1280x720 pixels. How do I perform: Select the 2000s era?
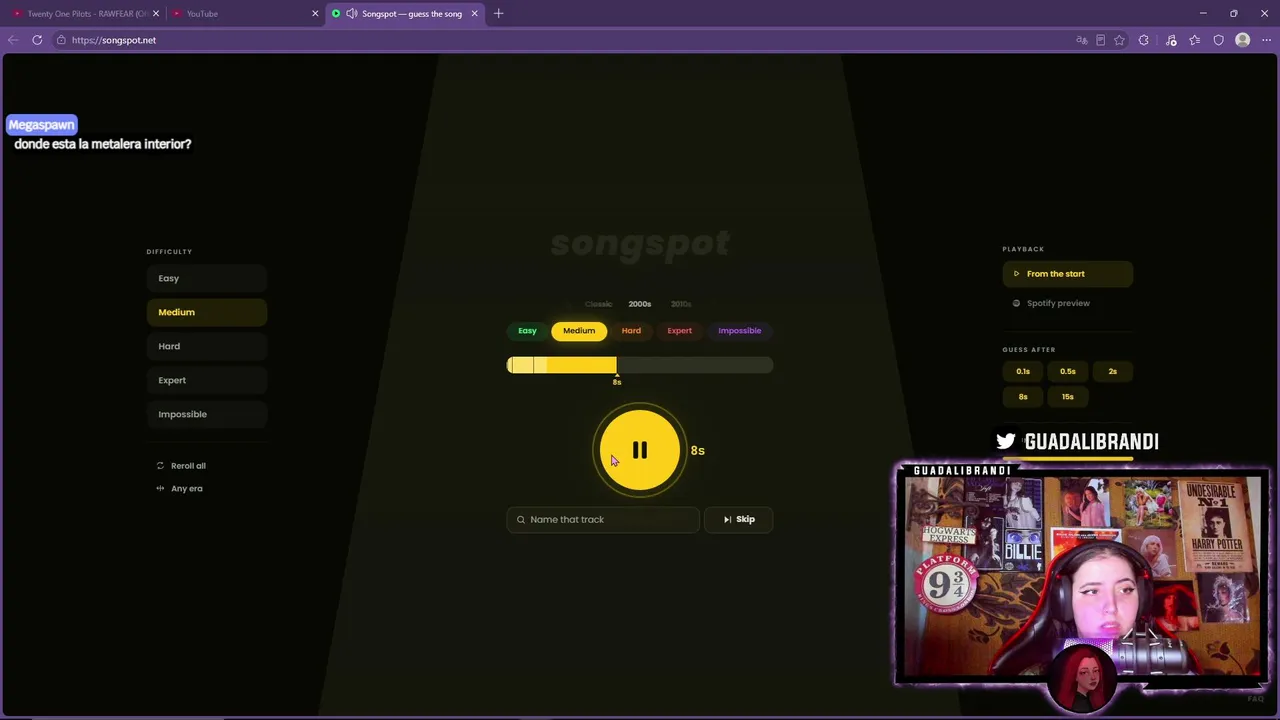[640, 304]
